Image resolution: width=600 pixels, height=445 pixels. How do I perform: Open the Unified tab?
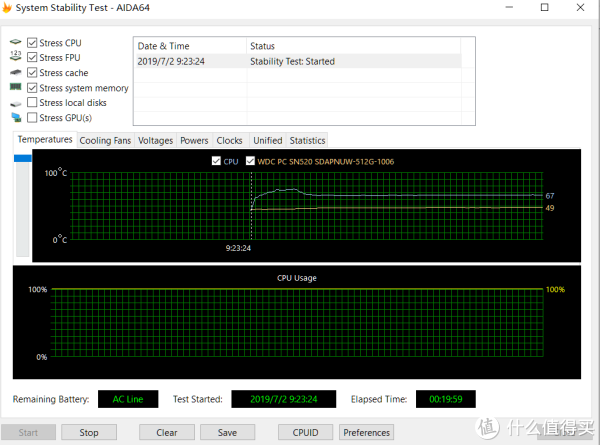[x=268, y=140]
